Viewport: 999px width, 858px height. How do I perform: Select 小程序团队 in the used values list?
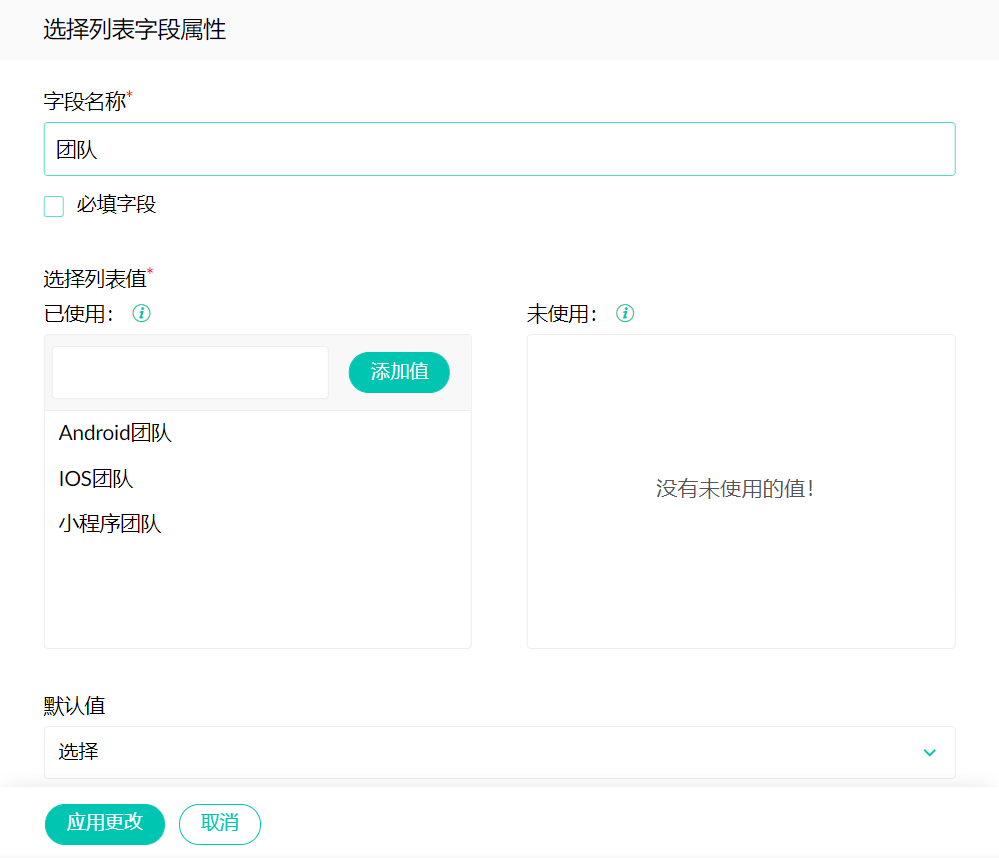pos(110,524)
